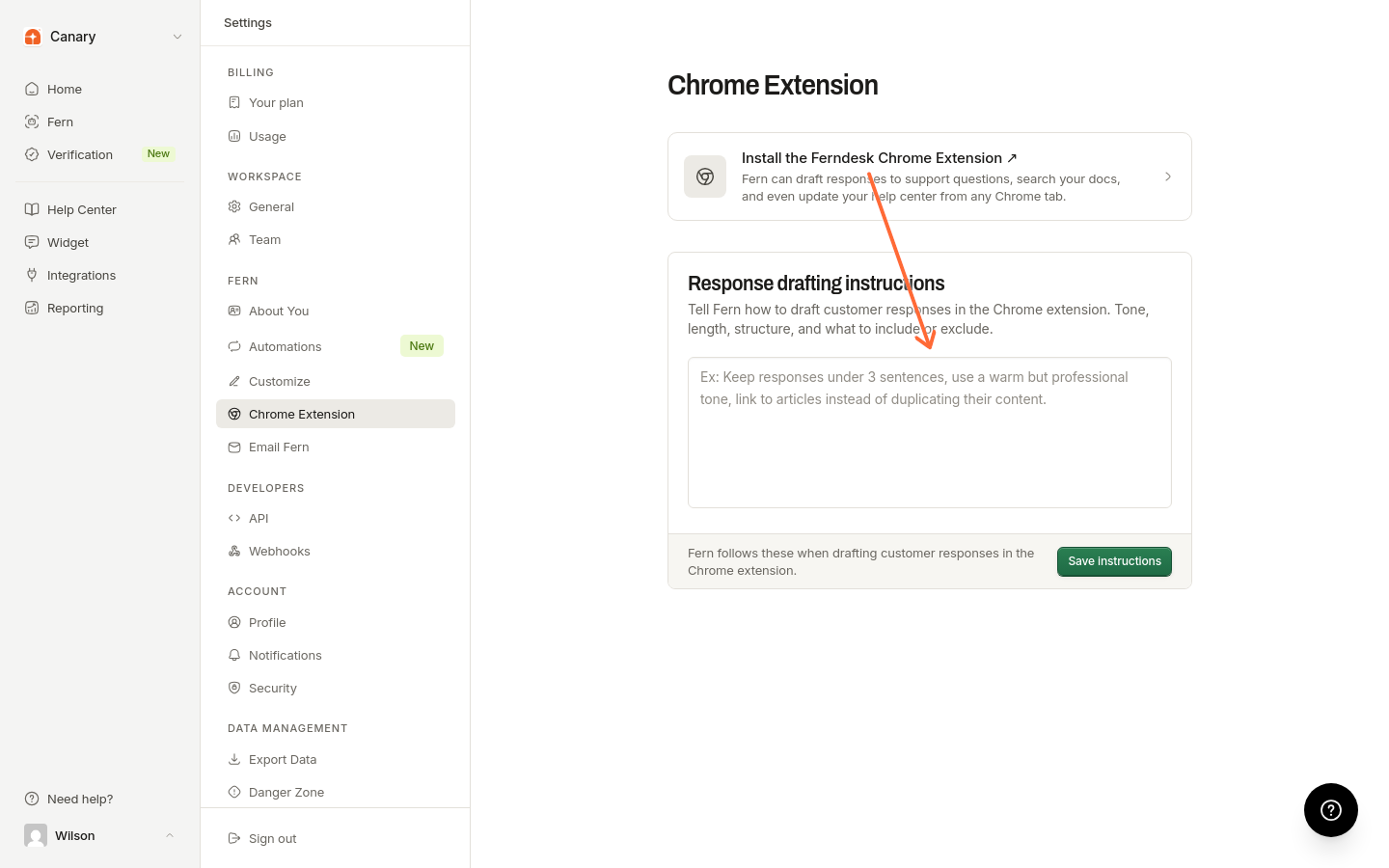The height and width of the screenshot is (868, 1389).
Task: Click the New badge beside Verification
Action: tap(158, 154)
